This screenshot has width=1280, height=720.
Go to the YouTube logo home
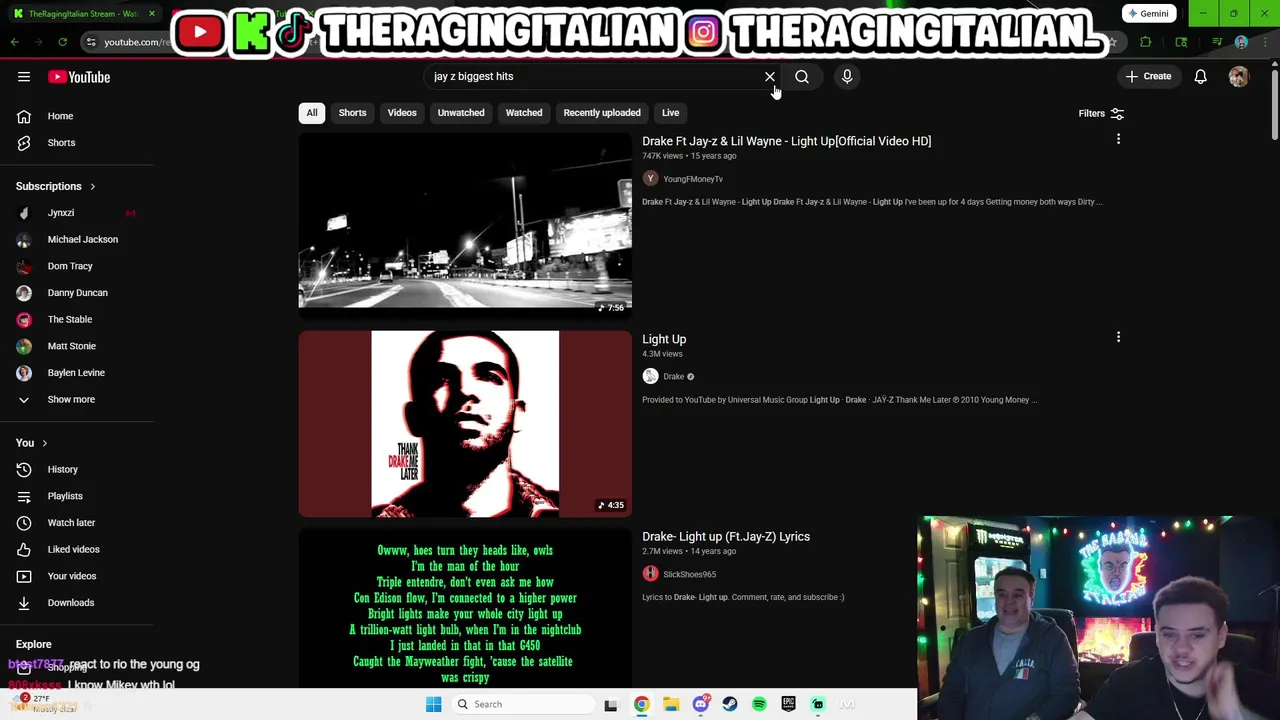79,77
